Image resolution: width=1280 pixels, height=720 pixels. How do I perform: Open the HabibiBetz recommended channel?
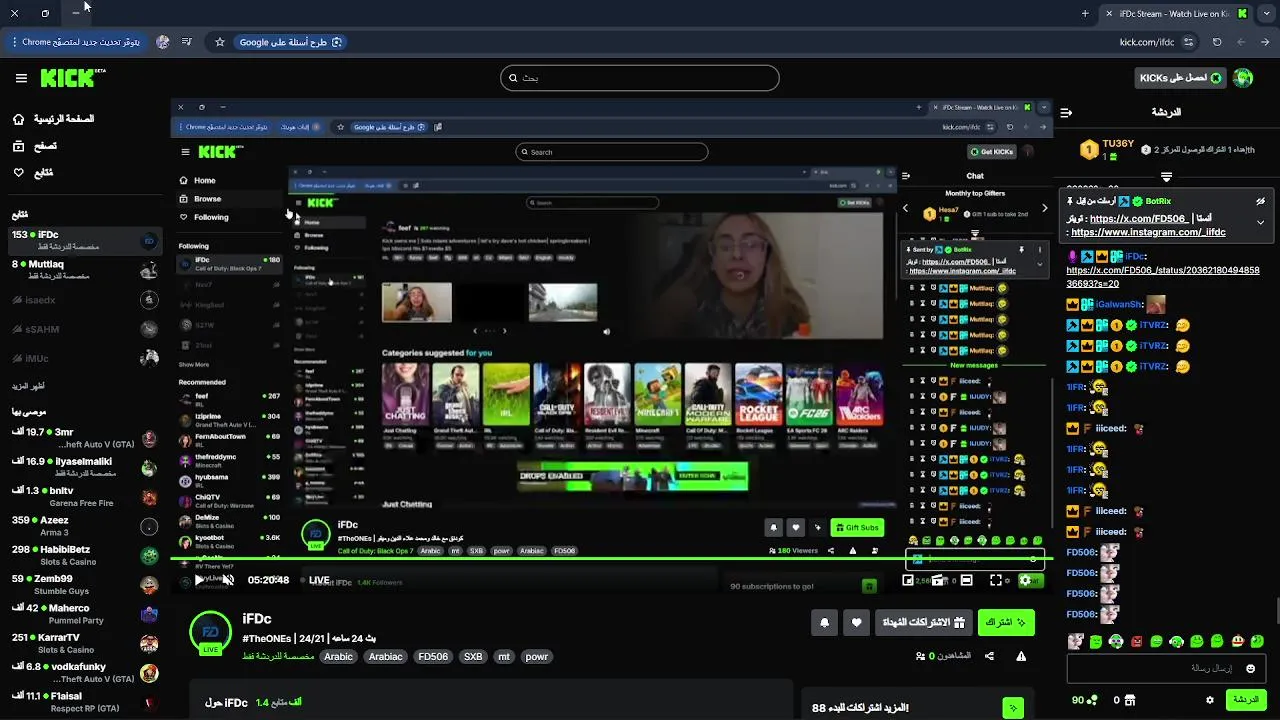pyautogui.click(x=85, y=555)
